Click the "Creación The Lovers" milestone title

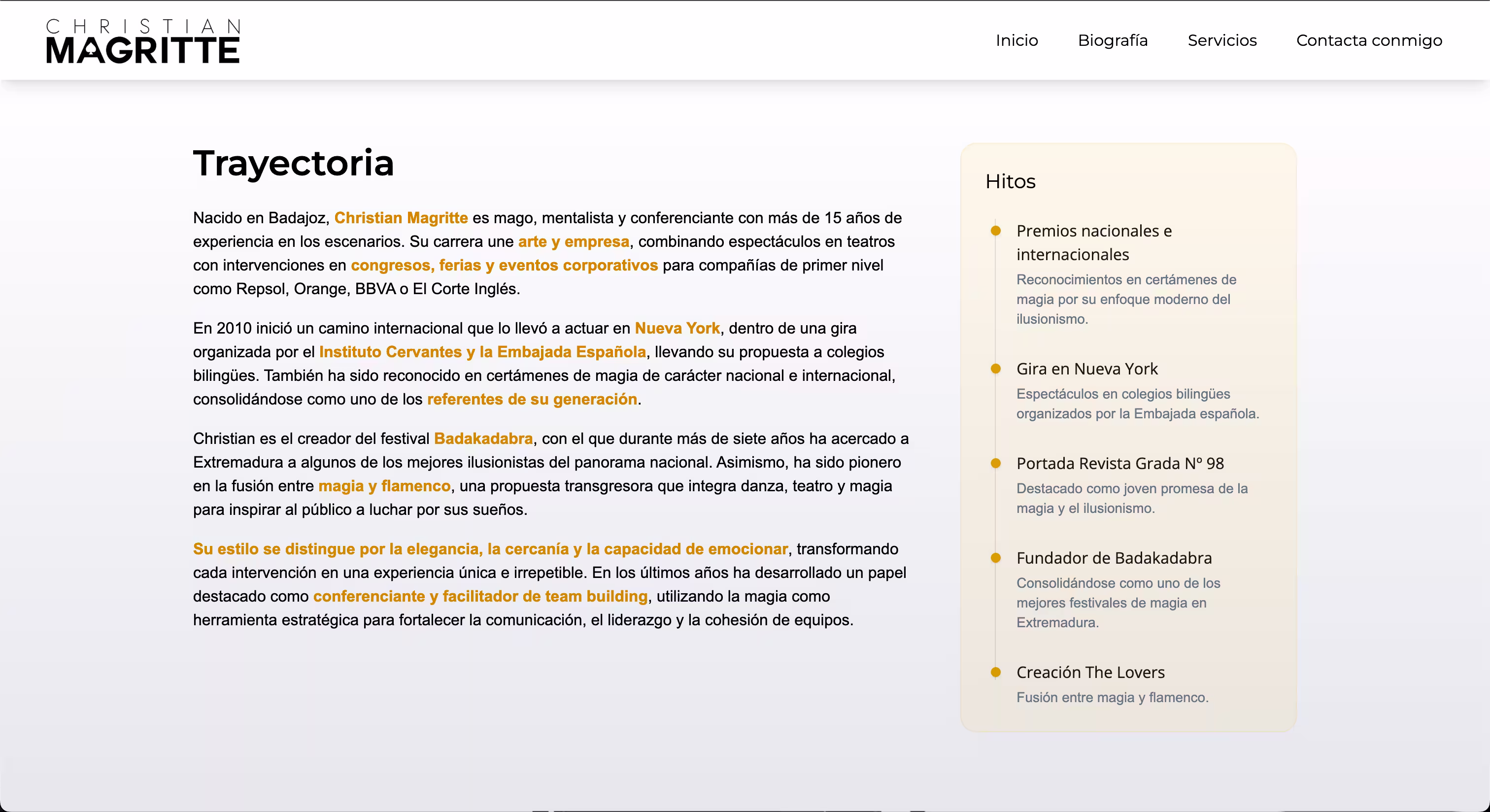click(x=1090, y=672)
